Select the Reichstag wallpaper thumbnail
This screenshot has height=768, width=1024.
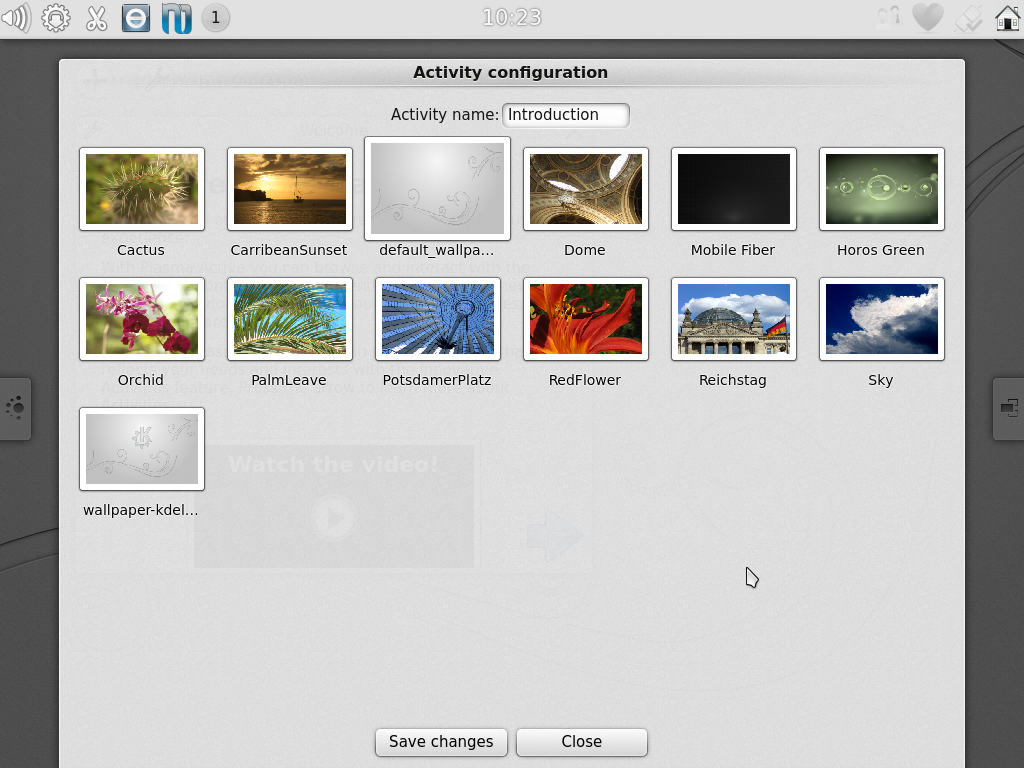734,319
